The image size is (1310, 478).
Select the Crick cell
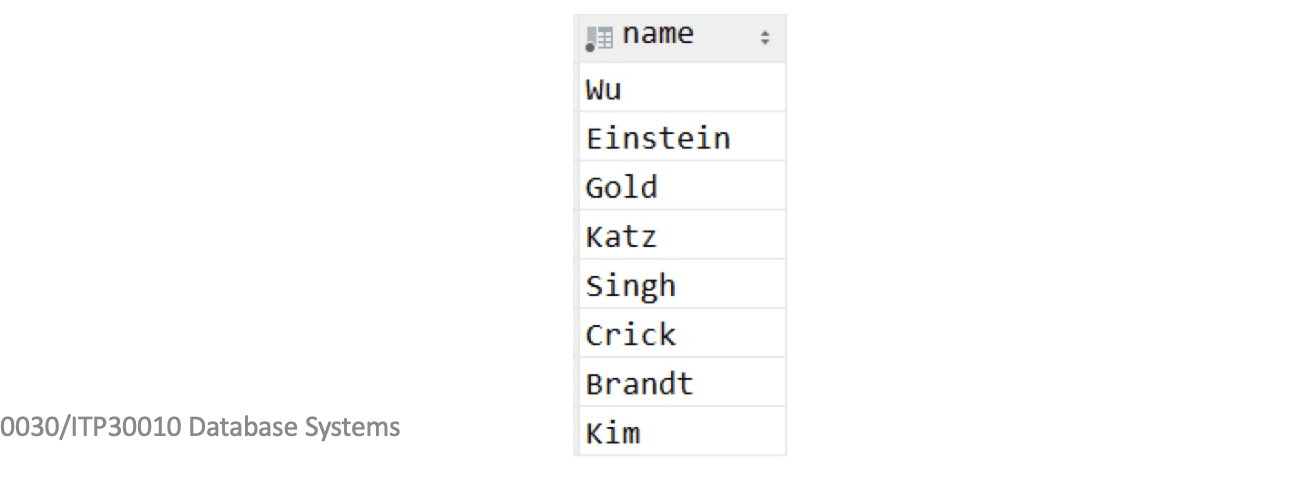pos(682,333)
